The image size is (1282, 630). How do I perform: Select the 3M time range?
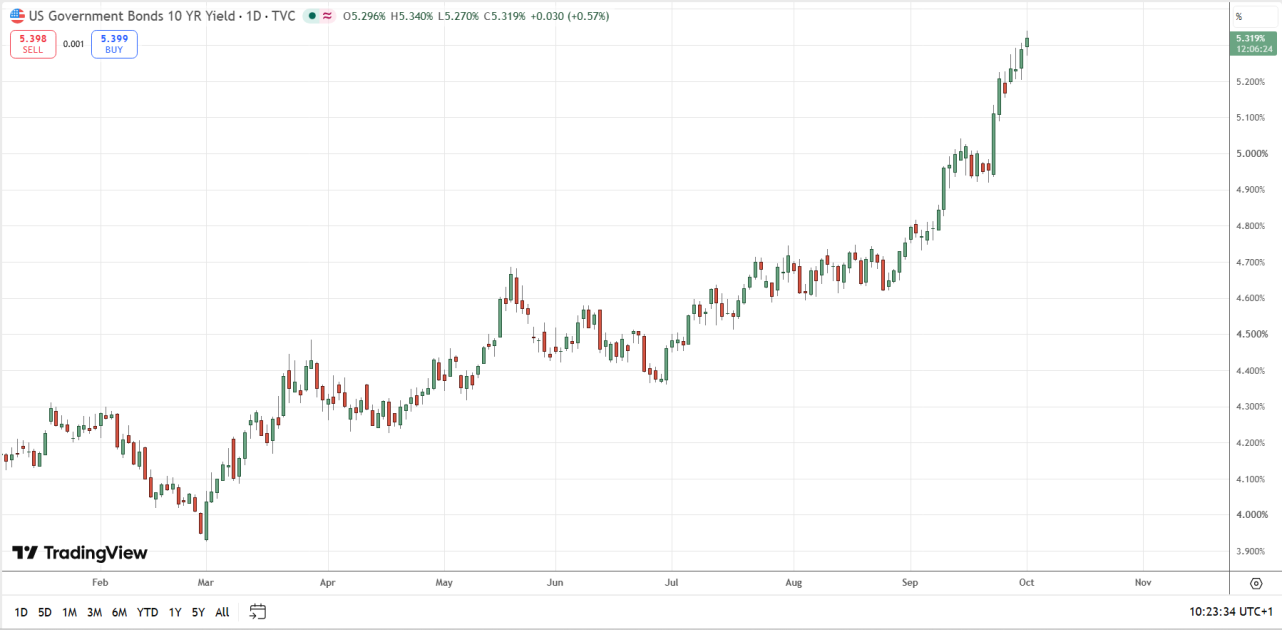tap(94, 612)
